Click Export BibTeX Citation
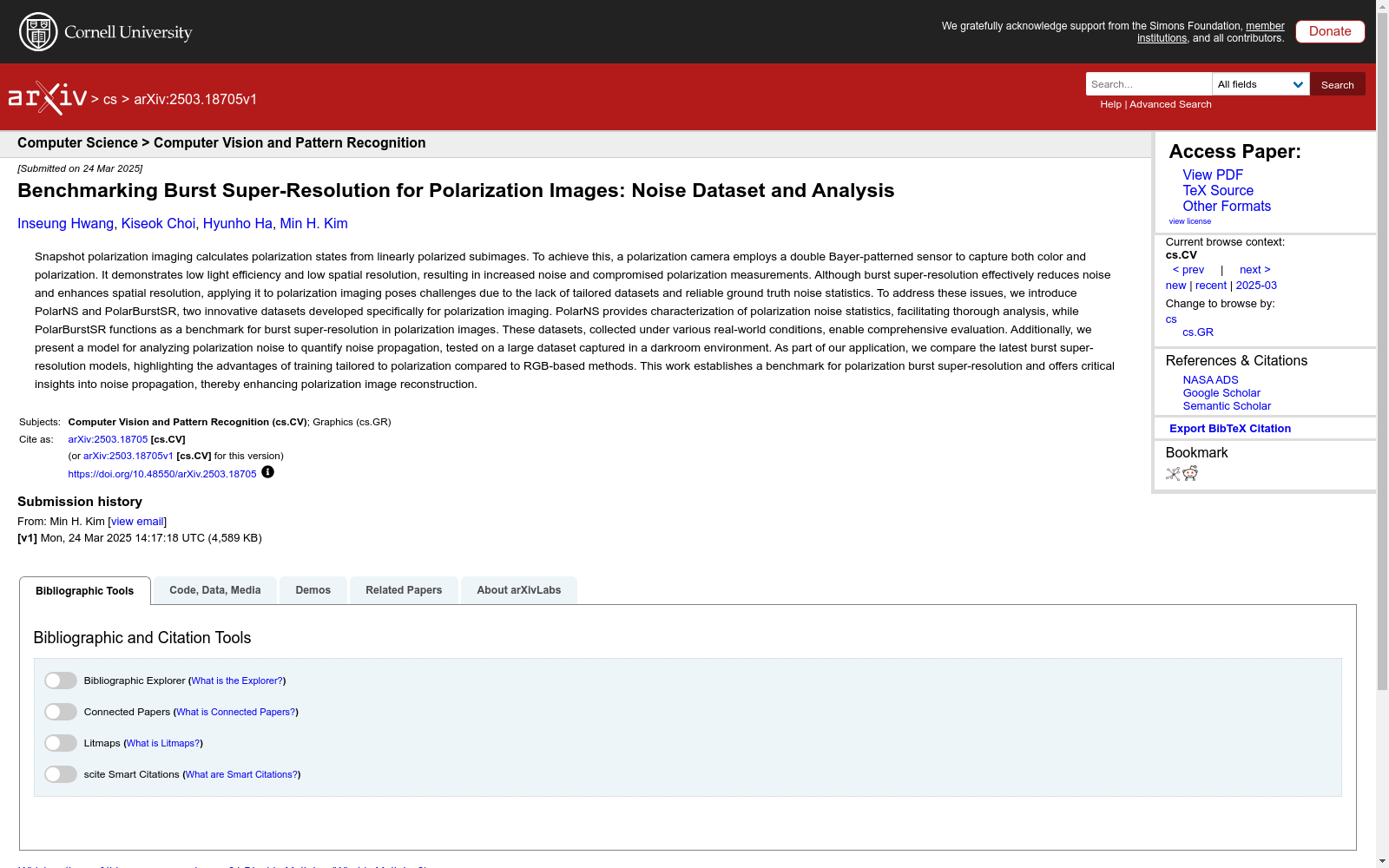This screenshot has height=868, width=1389. pos(1230,429)
